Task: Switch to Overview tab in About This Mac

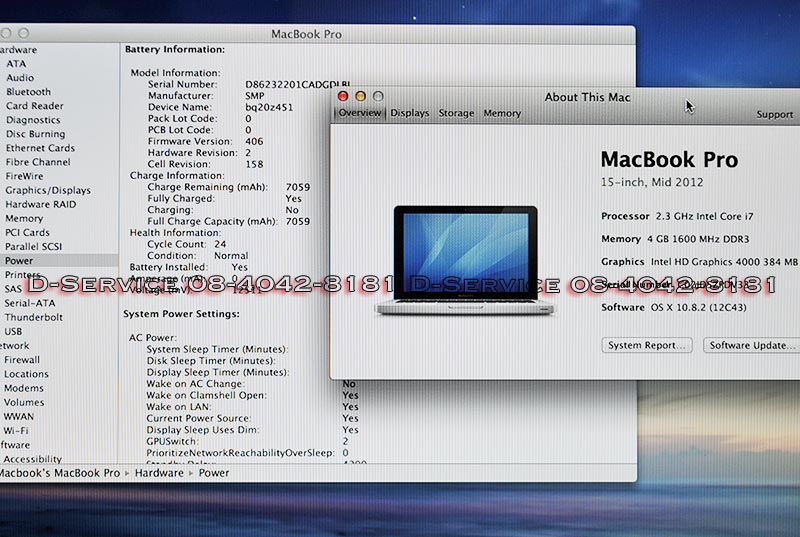Action: click(360, 113)
